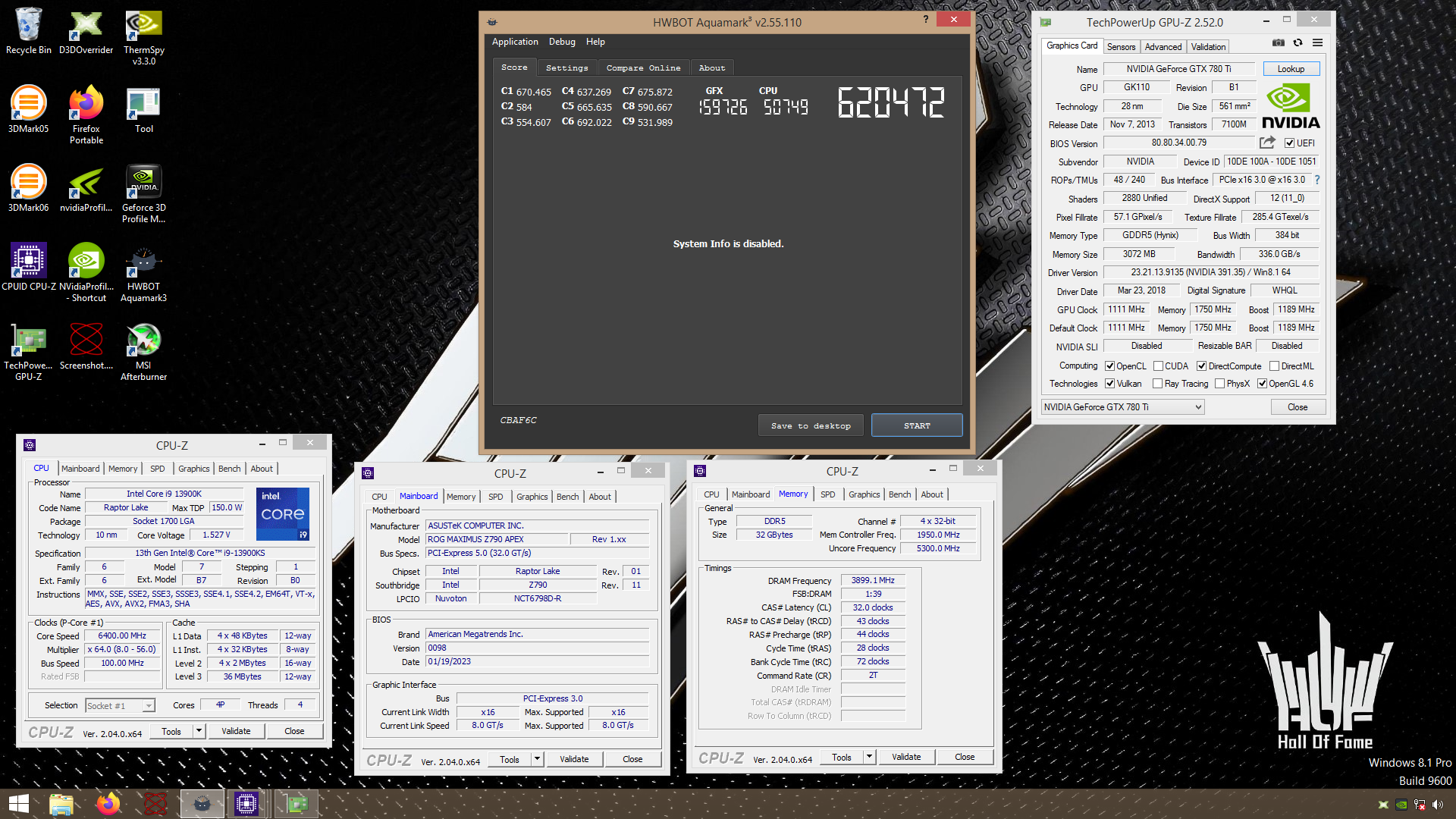Open the Application menu in Aquamark
The image size is (1456, 819).
[515, 42]
